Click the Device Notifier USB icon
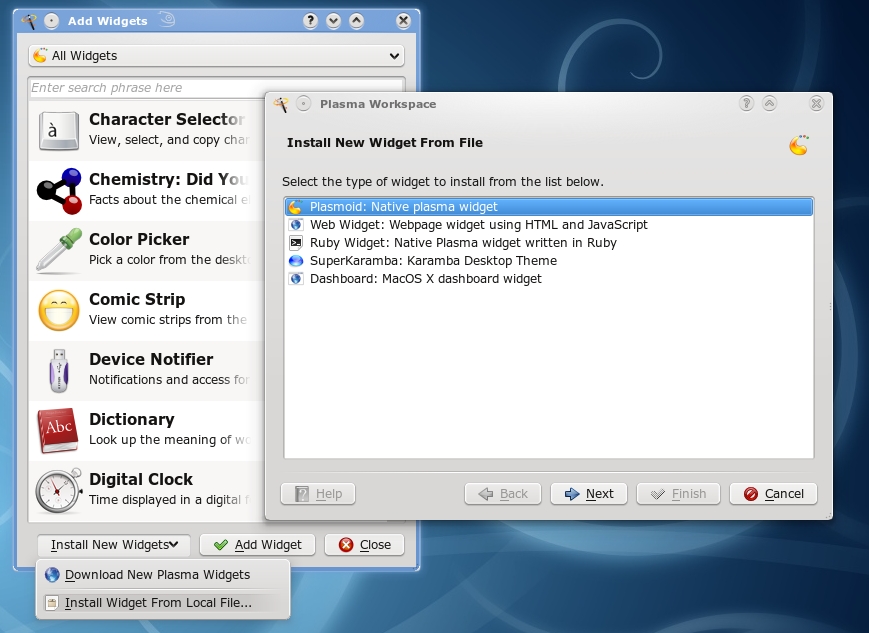Screen dimensions: 869x633 click(58, 370)
